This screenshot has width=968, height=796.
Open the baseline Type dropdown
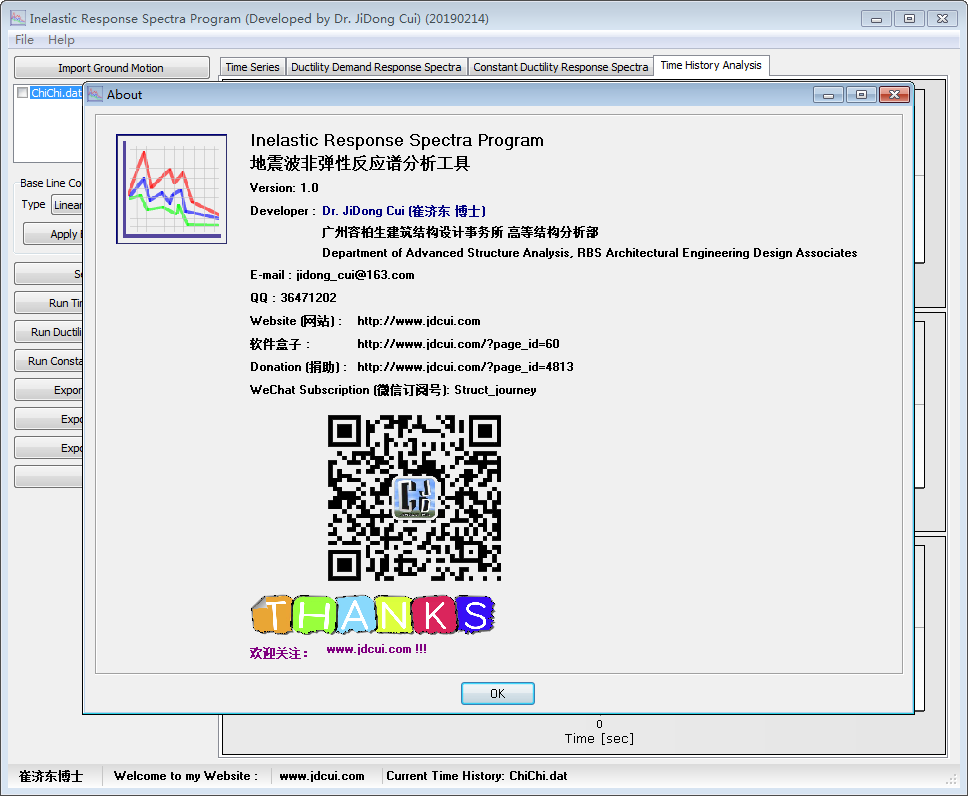point(67,205)
